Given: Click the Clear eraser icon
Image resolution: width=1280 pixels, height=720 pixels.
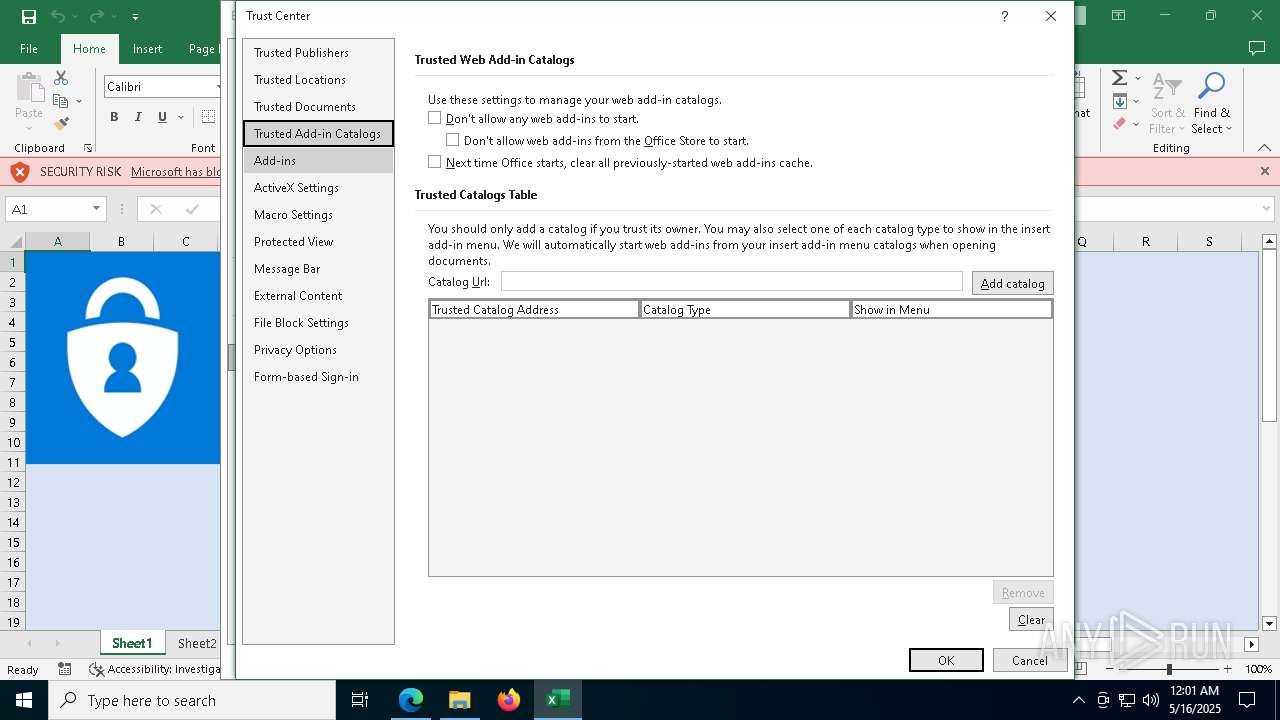Looking at the screenshot, I should 1119,124.
